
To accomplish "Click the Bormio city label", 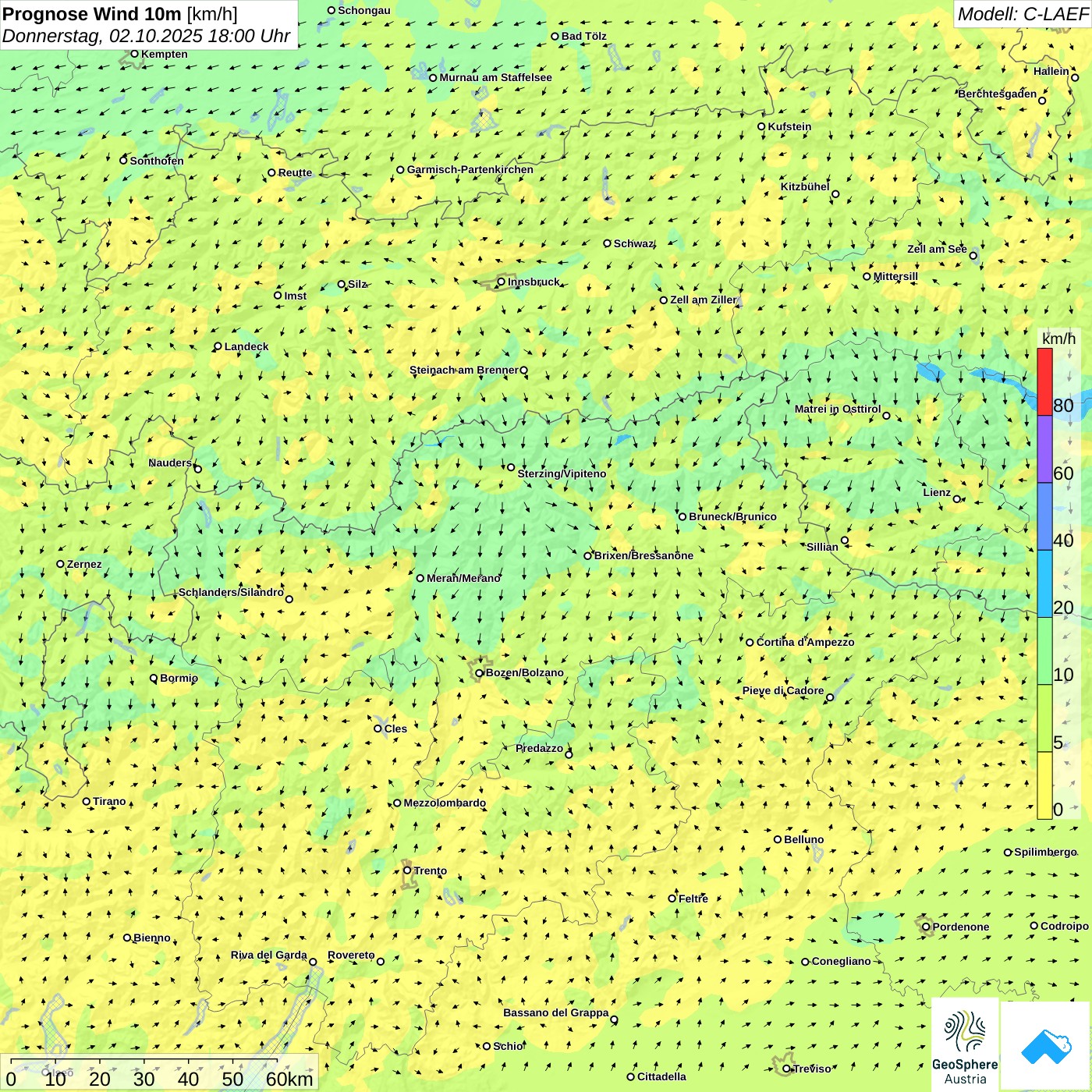I will point(179,678).
